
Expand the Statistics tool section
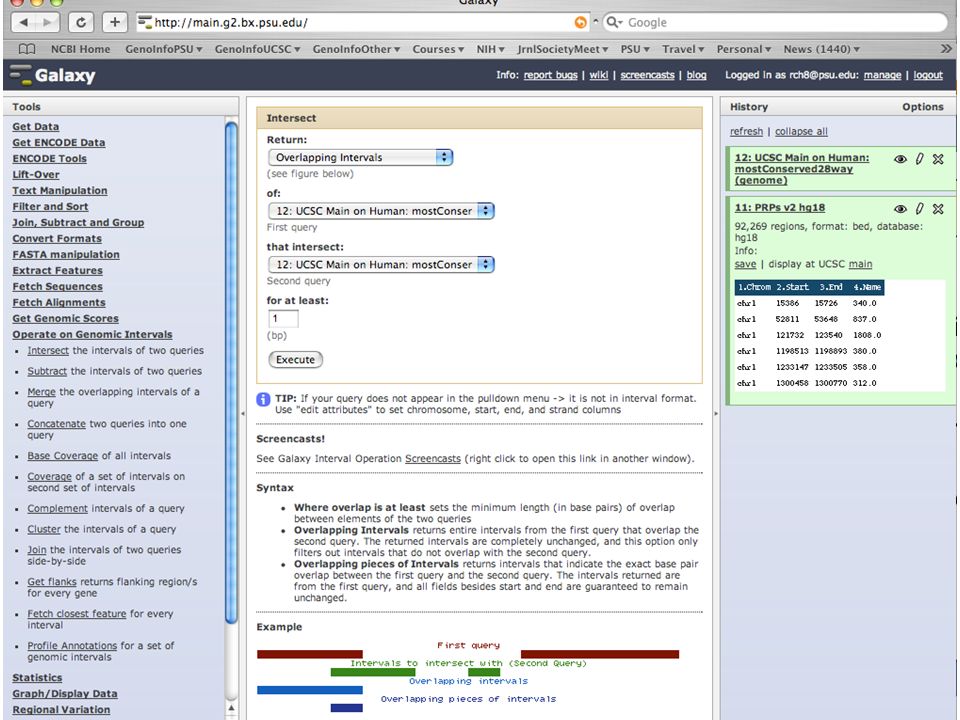(x=37, y=678)
